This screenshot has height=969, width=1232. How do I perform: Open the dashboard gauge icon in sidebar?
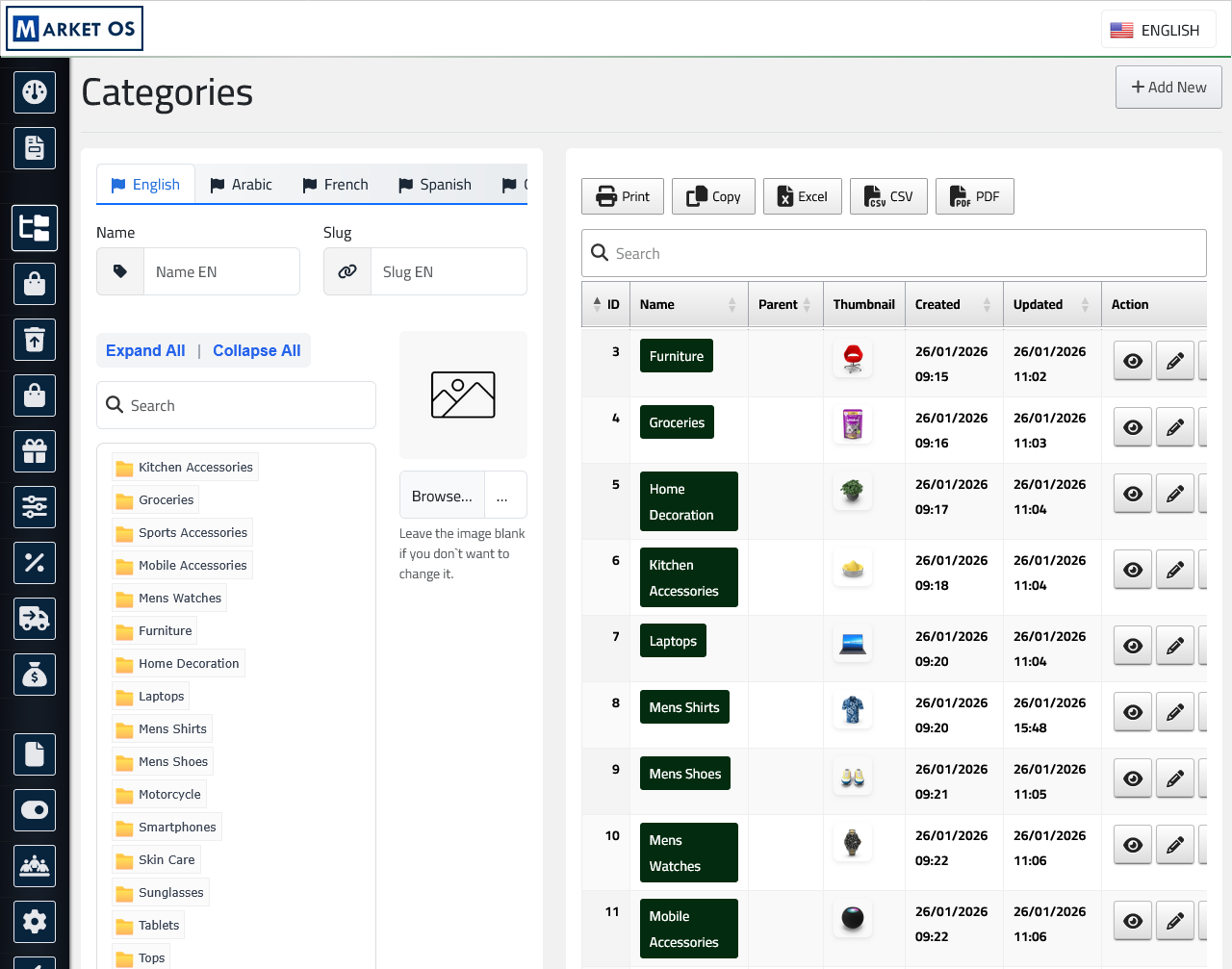click(x=35, y=92)
